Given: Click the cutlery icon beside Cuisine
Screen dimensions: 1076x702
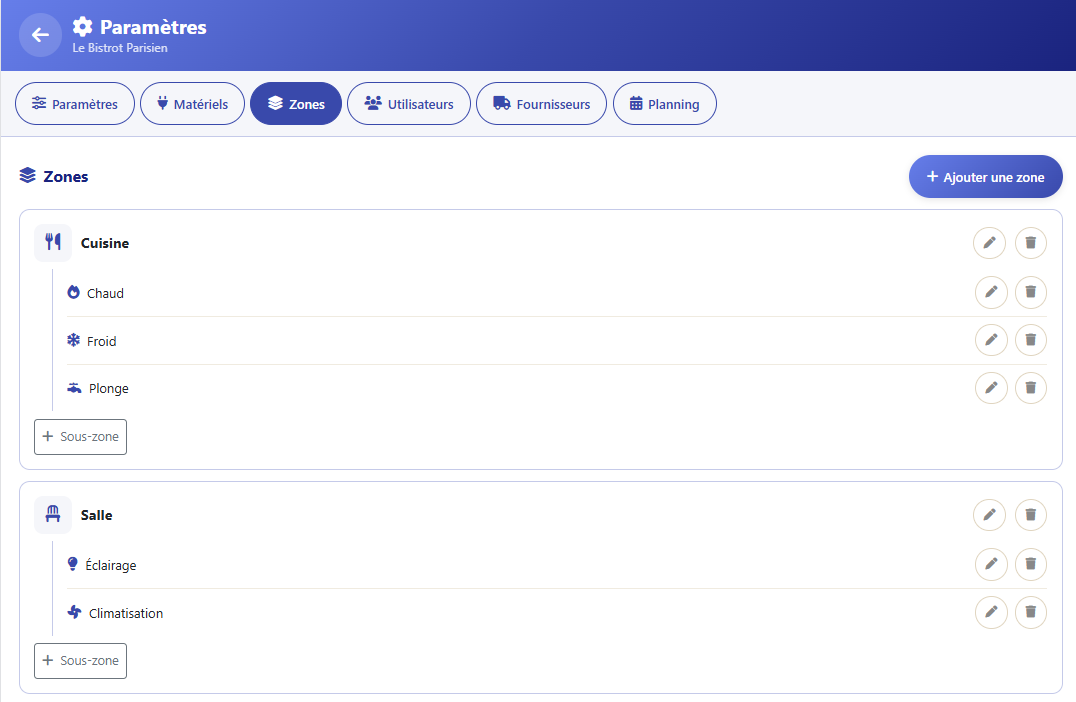Looking at the screenshot, I should (52, 242).
